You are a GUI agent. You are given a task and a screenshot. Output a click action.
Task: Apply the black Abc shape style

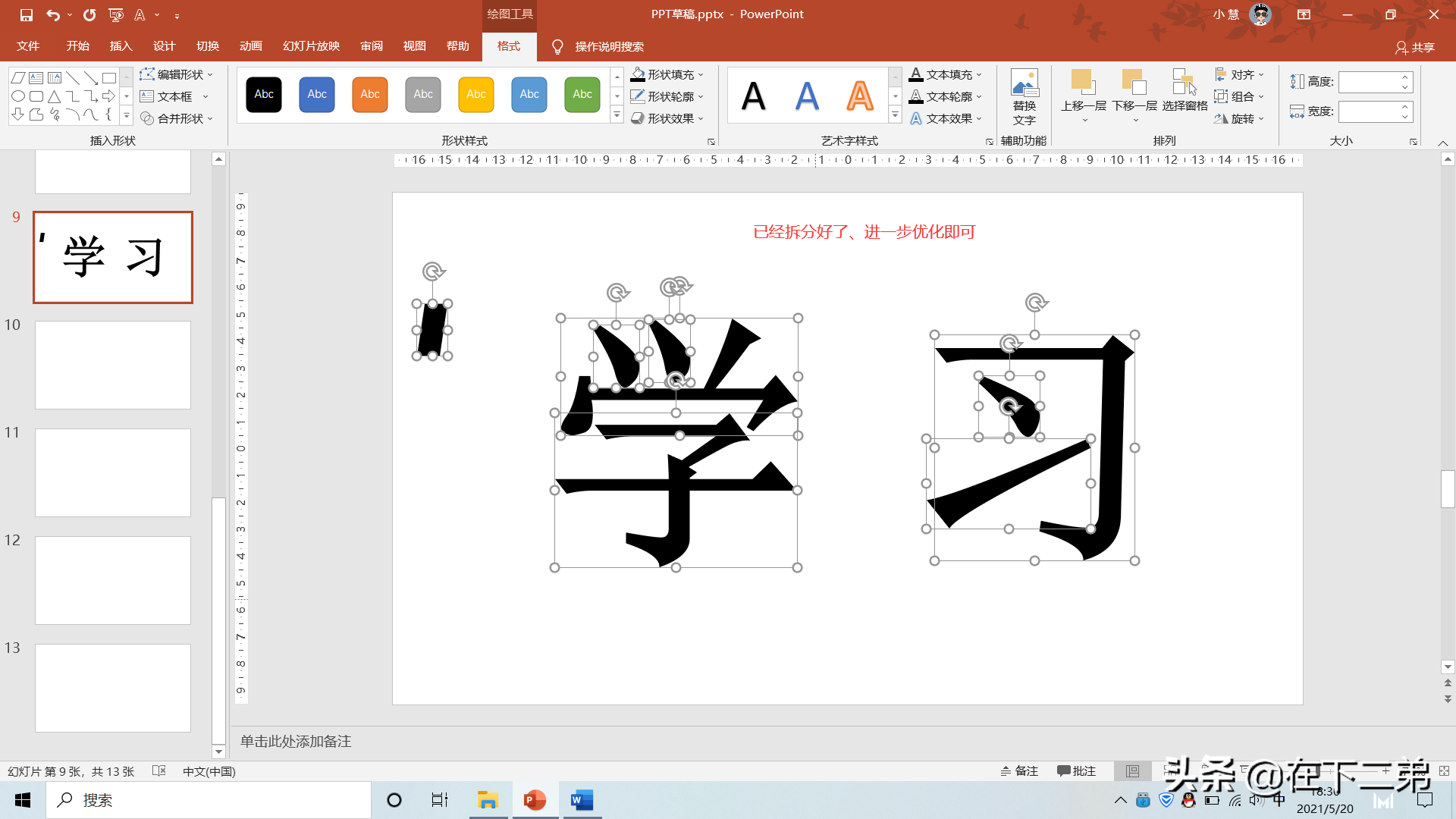click(x=264, y=95)
